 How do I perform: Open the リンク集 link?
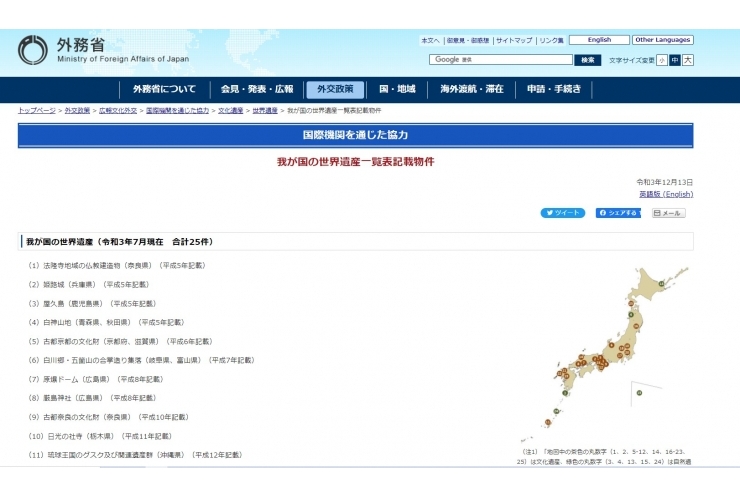pyautogui.click(x=551, y=41)
